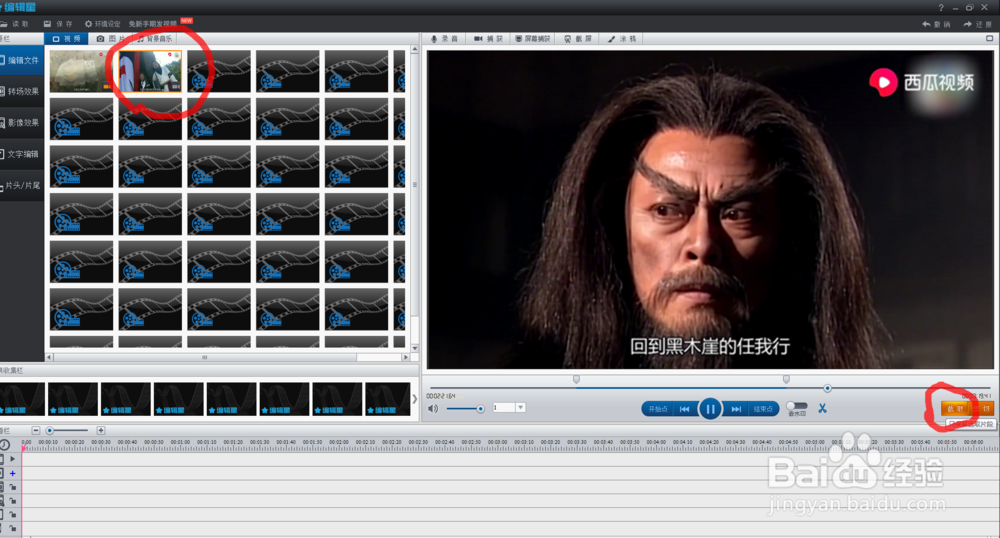Select the orange-highlighted video thumbnail

coord(151,71)
